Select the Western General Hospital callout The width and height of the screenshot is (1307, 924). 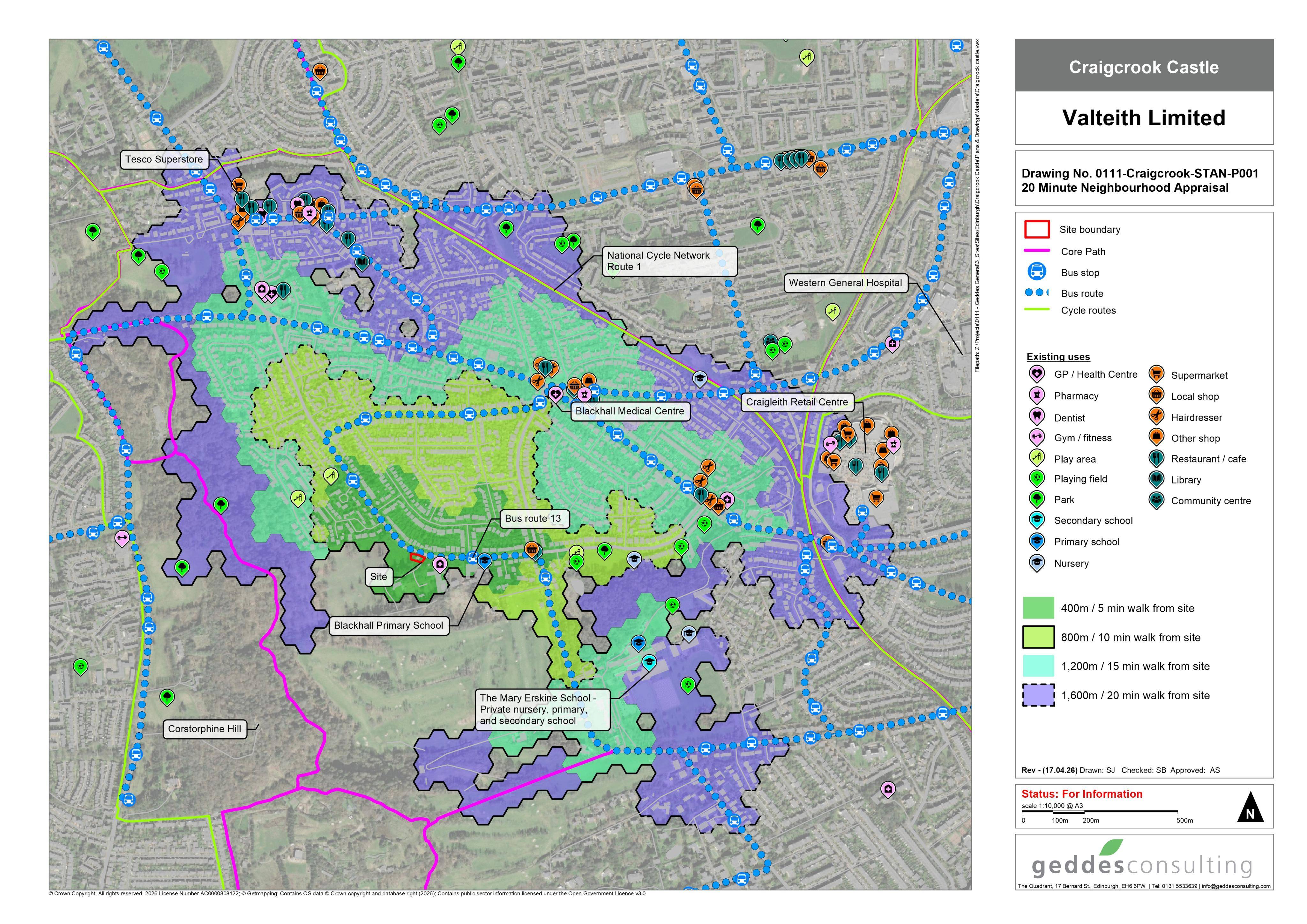coord(845,283)
